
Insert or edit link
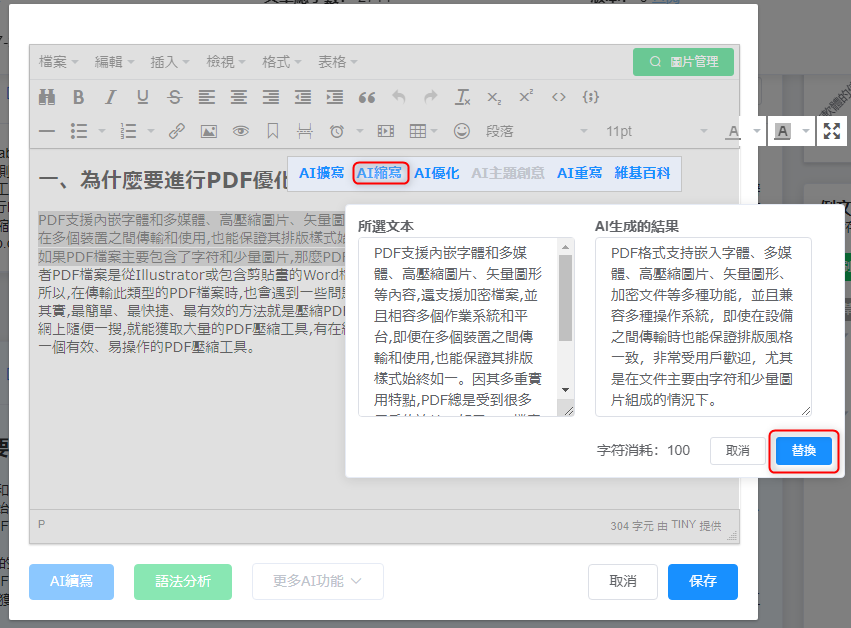[x=177, y=131]
